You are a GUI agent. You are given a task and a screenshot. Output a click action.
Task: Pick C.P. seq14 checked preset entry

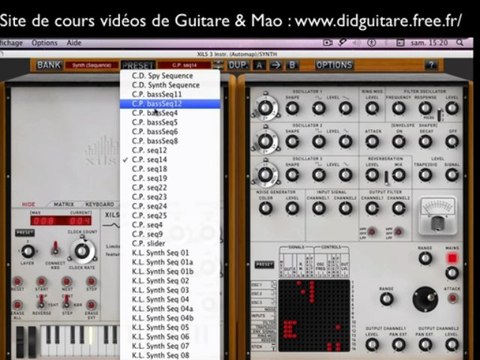pyautogui.click(x=170, y=160)
